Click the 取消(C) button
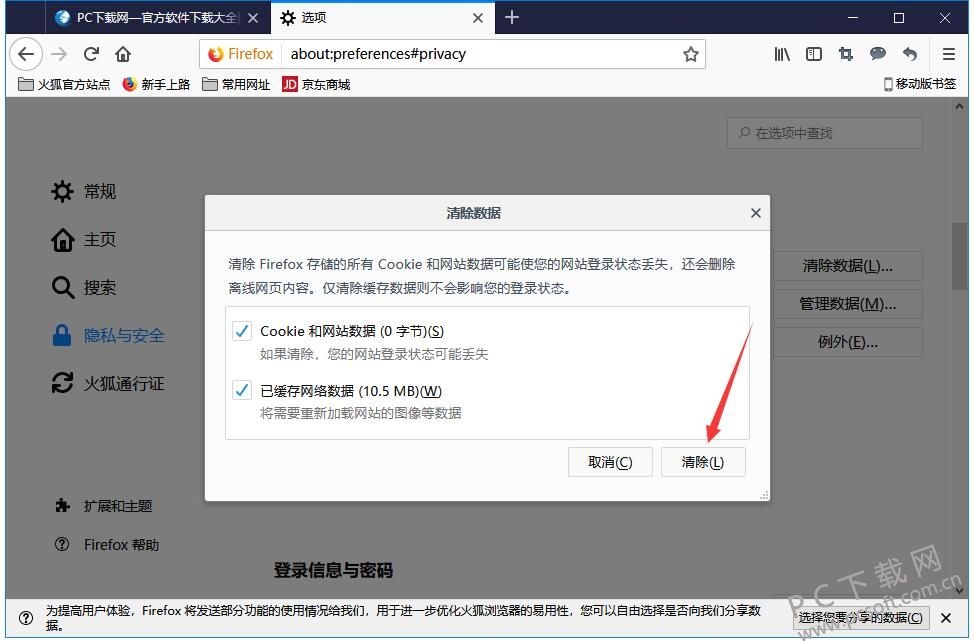Viewport: 974px width, 643px height. (x=610, y=462)
